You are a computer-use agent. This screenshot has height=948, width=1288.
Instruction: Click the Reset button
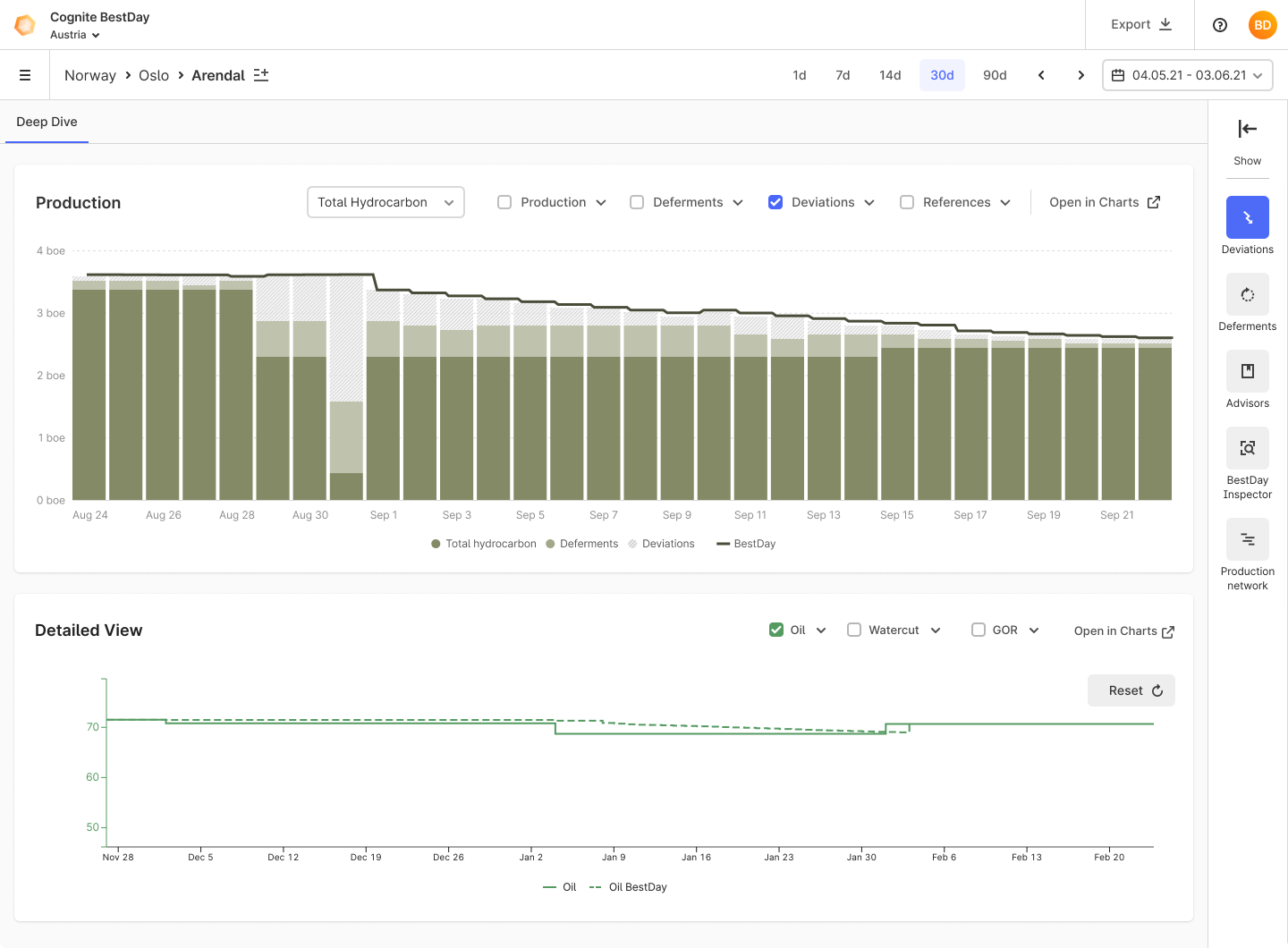click(x=1131, y=690)
